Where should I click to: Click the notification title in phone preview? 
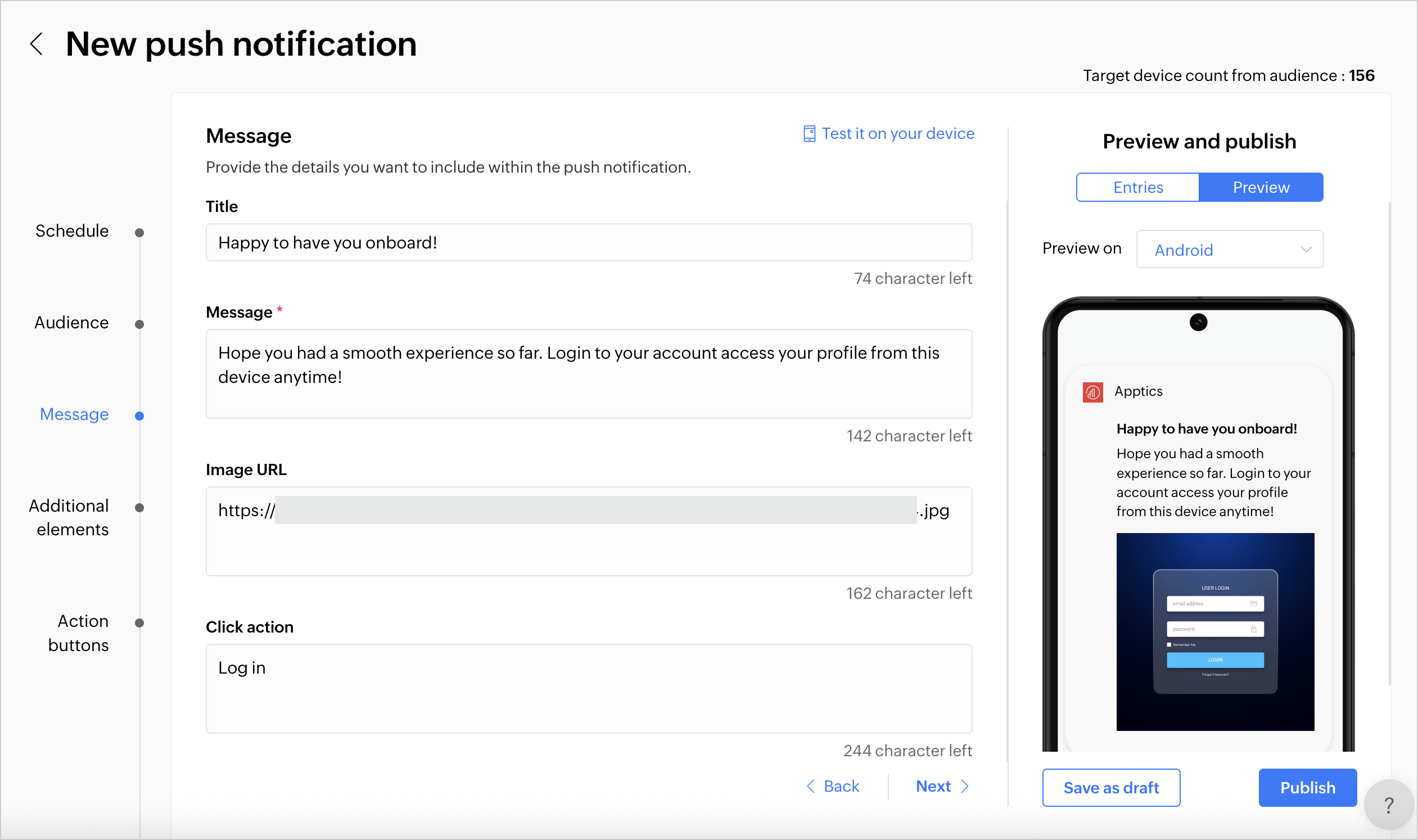(1206, 429)
